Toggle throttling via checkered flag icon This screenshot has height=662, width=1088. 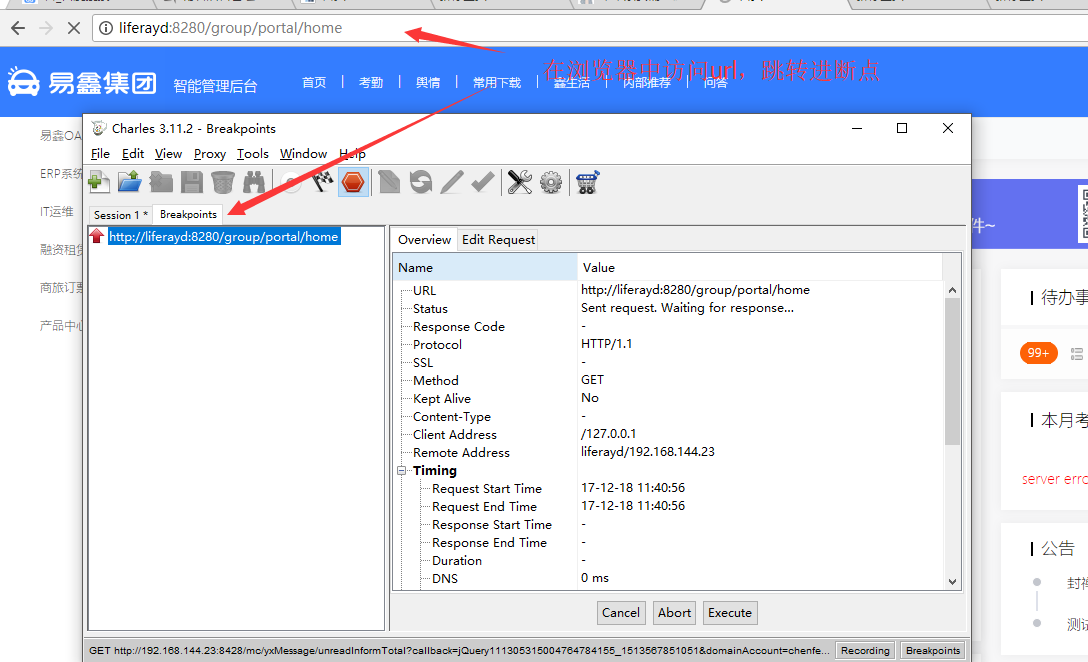point(323,183)
